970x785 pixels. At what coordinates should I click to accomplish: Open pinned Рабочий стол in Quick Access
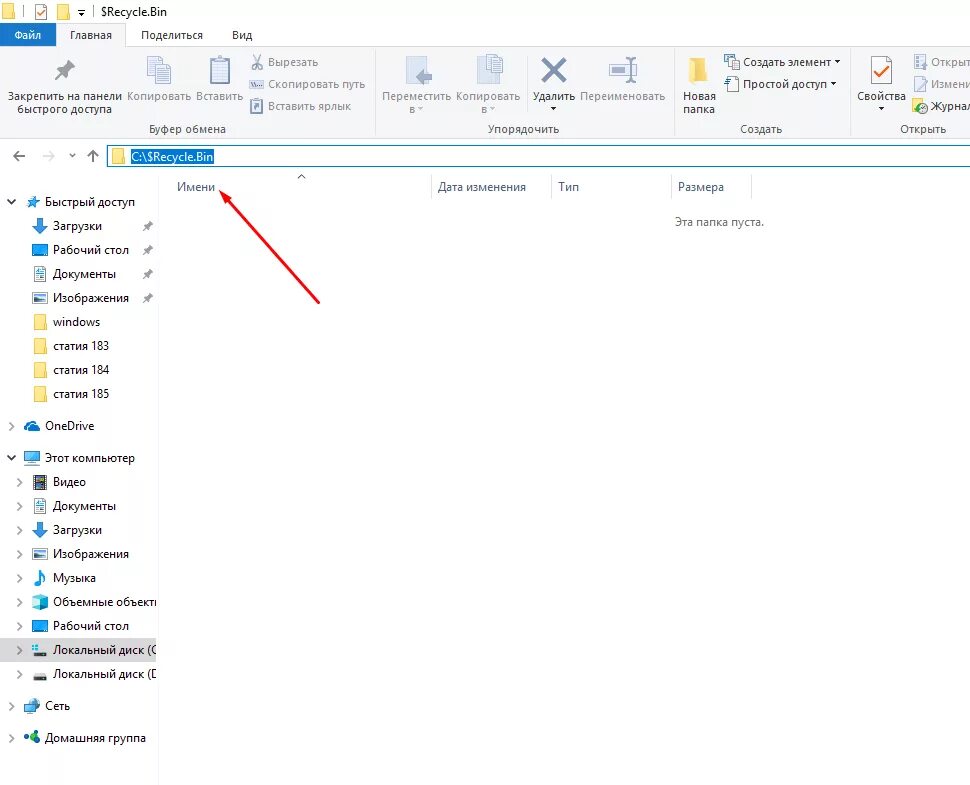pos(91,250)
